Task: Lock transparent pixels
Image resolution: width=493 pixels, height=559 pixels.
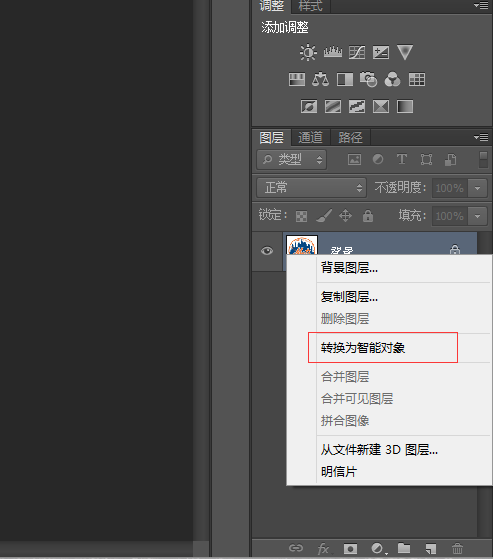Action: pyautogui.click(x=301, y=216)
